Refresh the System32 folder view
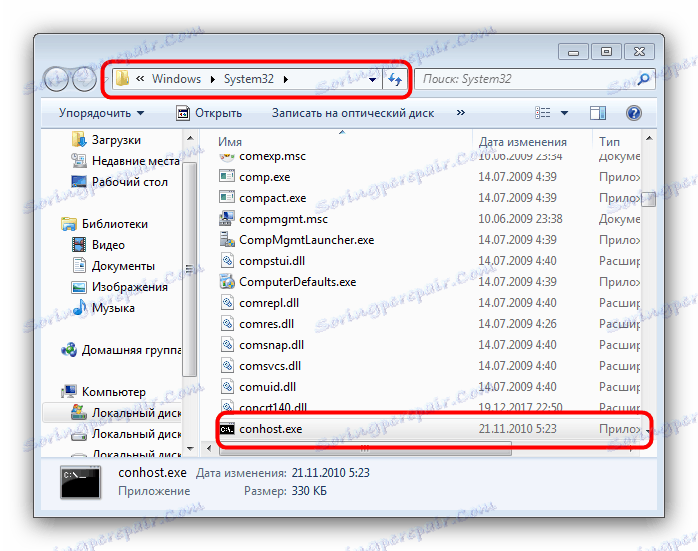This screenshot has height=551, width=698. pyautogui.click(x=395, y=79)
